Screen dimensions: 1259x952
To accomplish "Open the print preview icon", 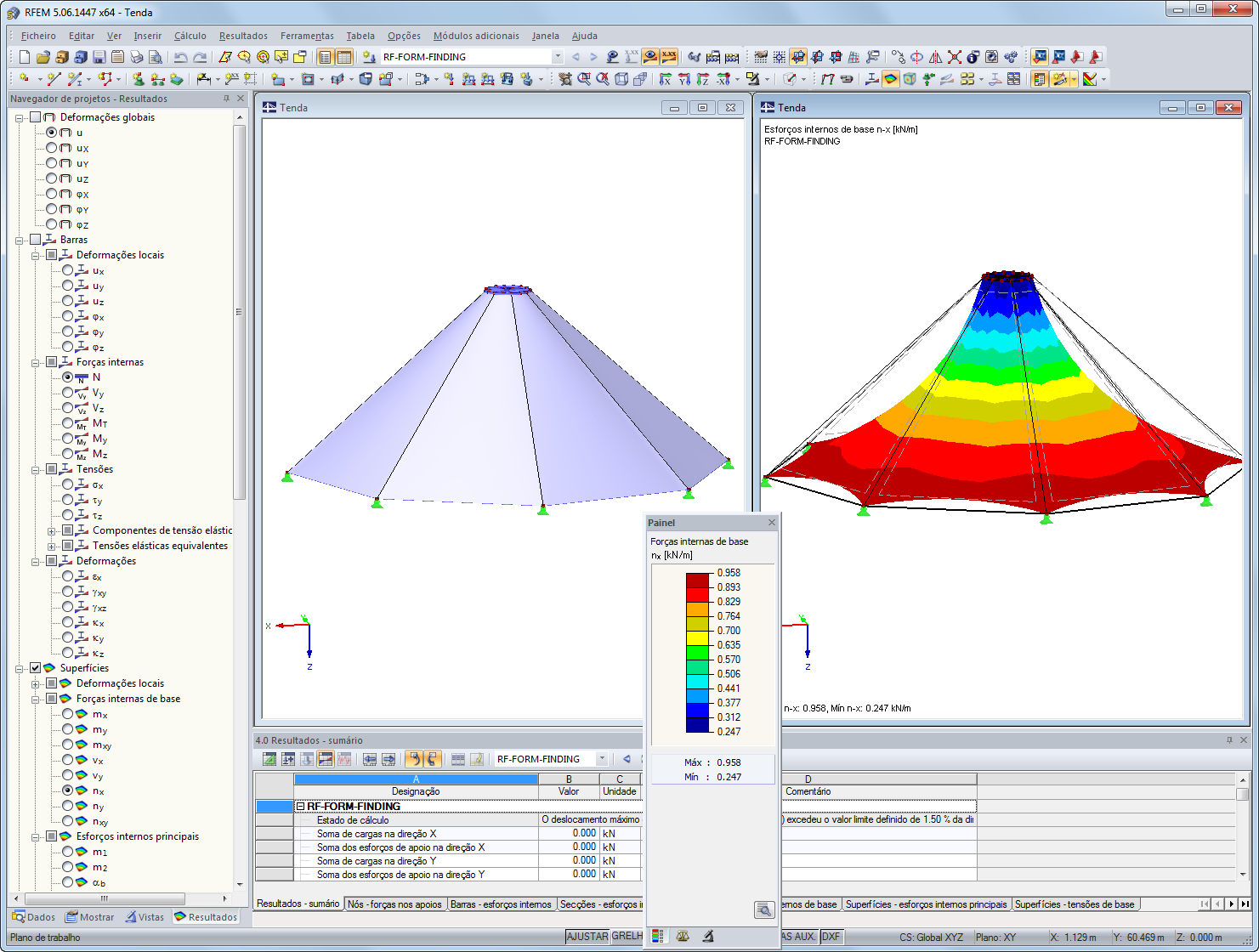I will [155, 57].
